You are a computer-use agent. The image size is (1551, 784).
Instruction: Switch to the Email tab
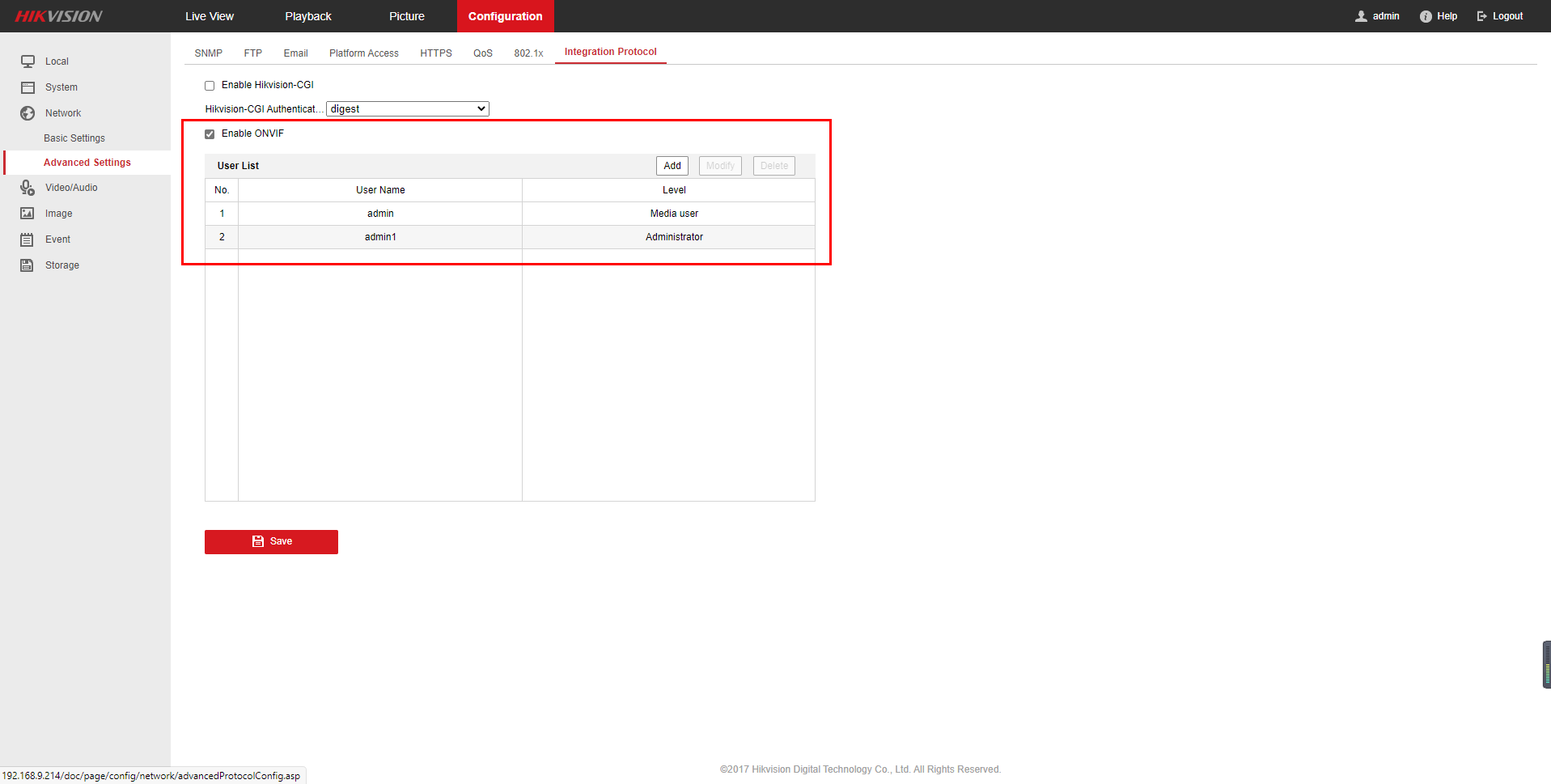coord(295,53)
